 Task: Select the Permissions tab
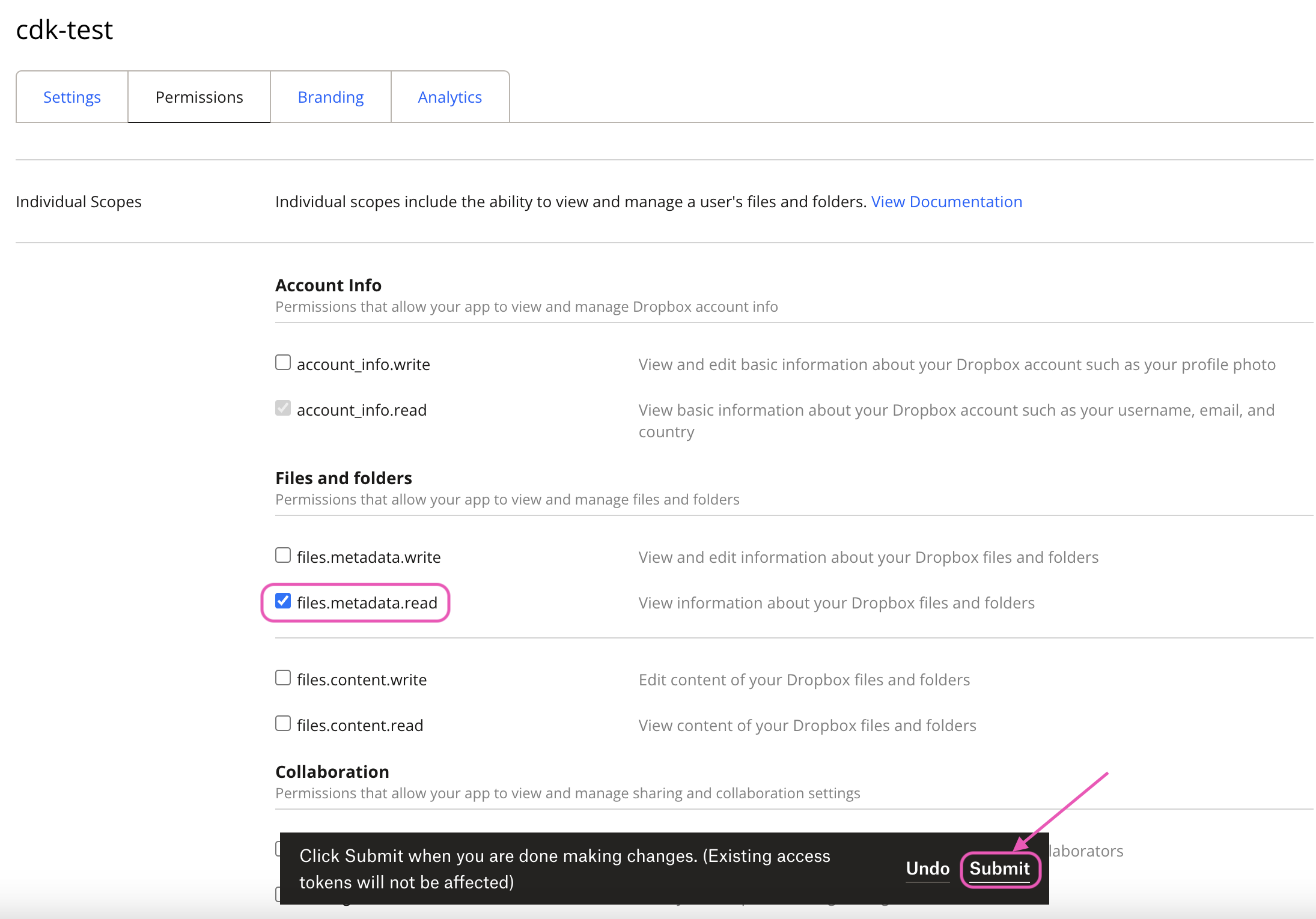tap(199, 97)
